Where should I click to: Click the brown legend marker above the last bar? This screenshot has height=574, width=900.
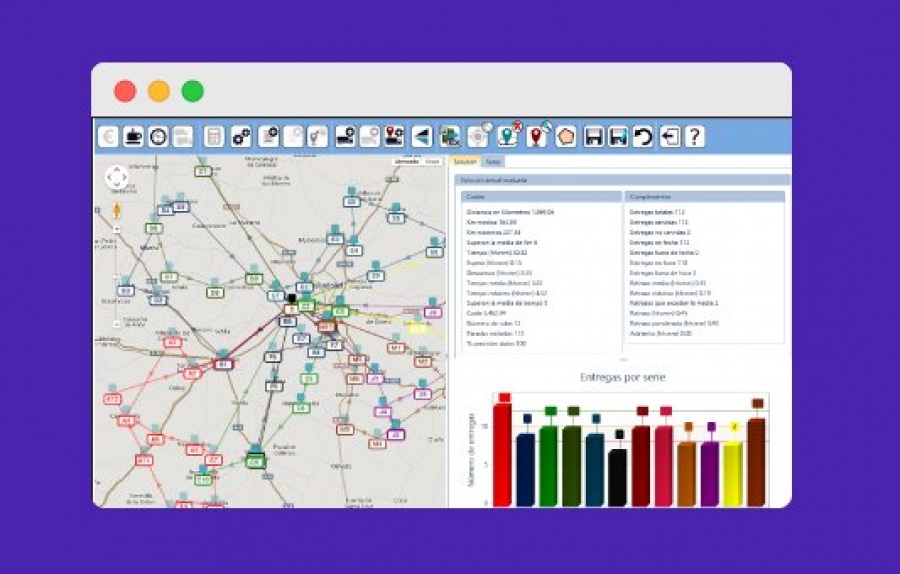[758, 404]
